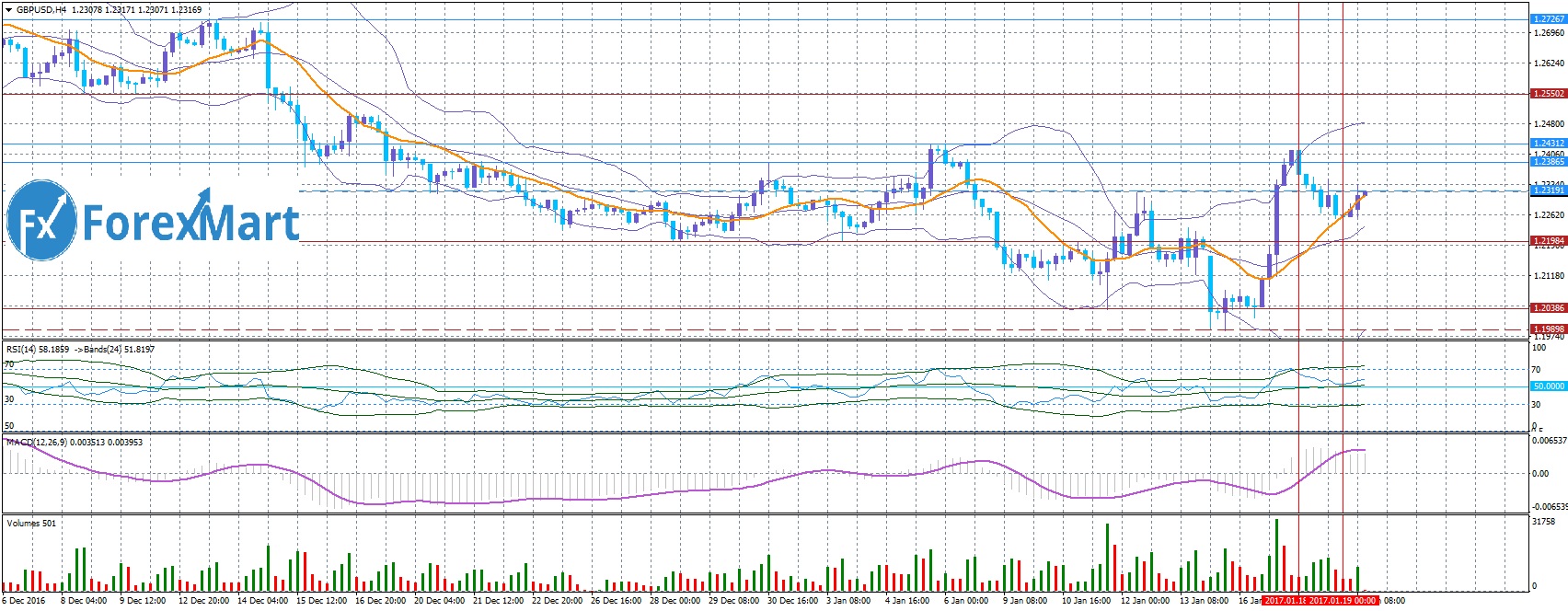Click the GBPUSD,H4 chart title text

41,9
